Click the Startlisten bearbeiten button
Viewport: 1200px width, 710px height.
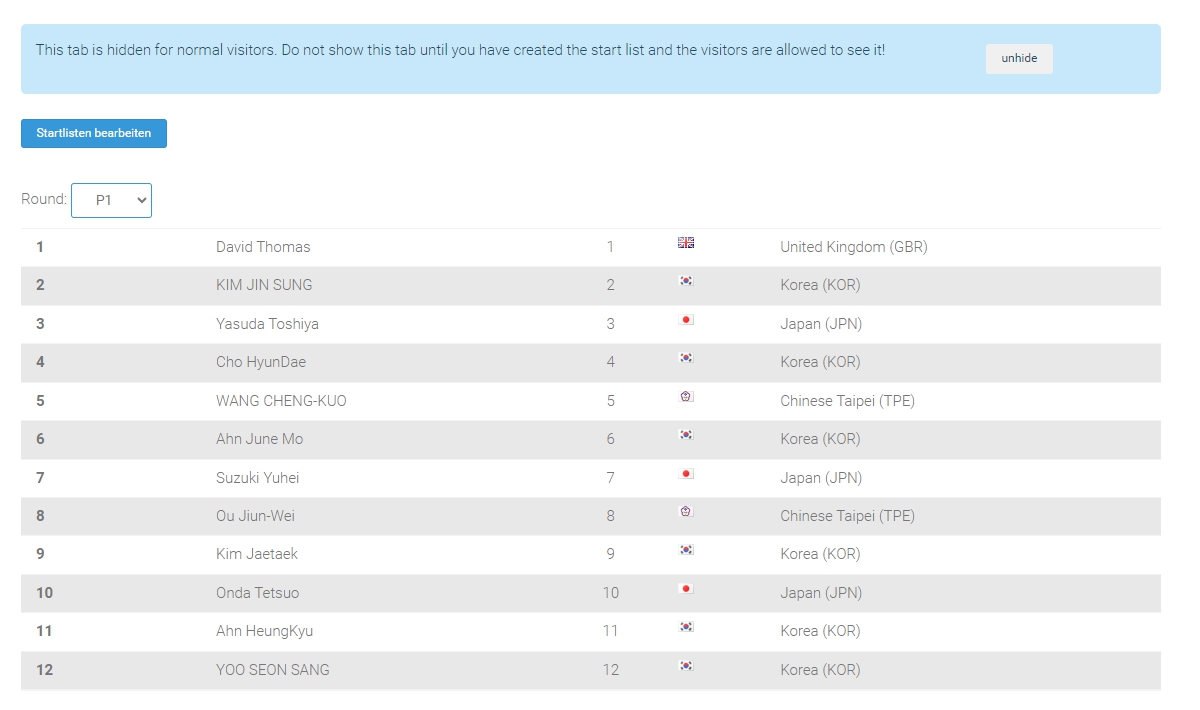tap(94, 133)
